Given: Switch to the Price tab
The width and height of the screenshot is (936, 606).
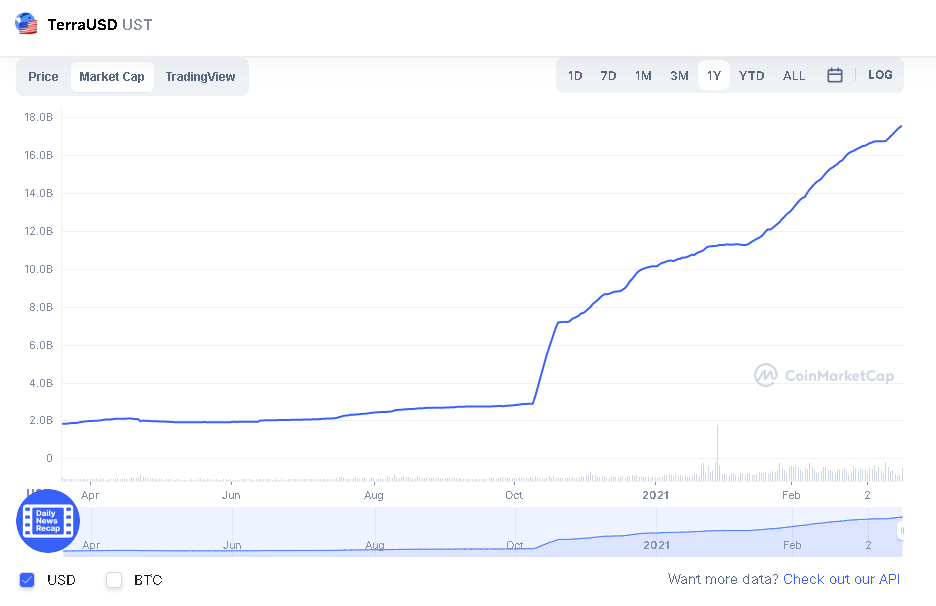Looking at the screenshot, I should tap(43, 76).
